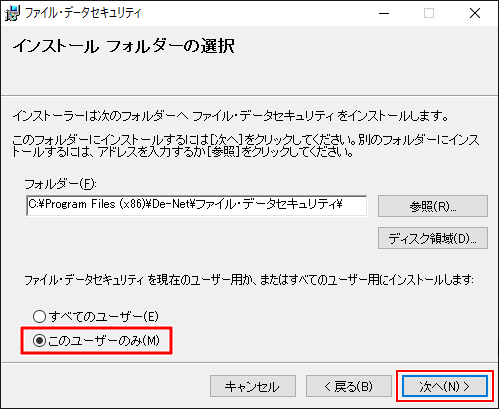
Task: Click the インストーラーは次のフォルダーへ description line
Action: tap(231, 116)
